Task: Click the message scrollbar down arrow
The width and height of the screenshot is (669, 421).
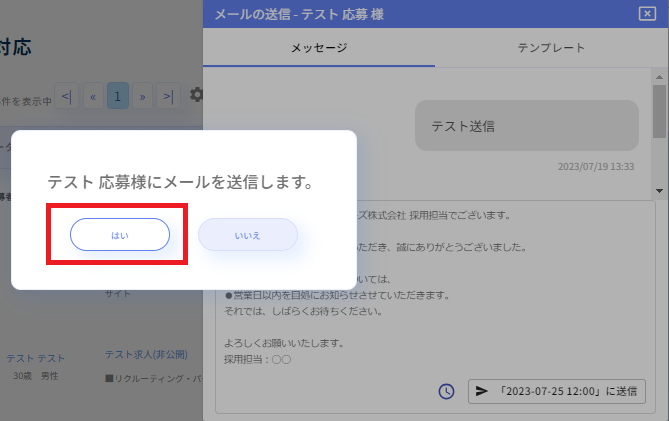Action: [659, 191]
